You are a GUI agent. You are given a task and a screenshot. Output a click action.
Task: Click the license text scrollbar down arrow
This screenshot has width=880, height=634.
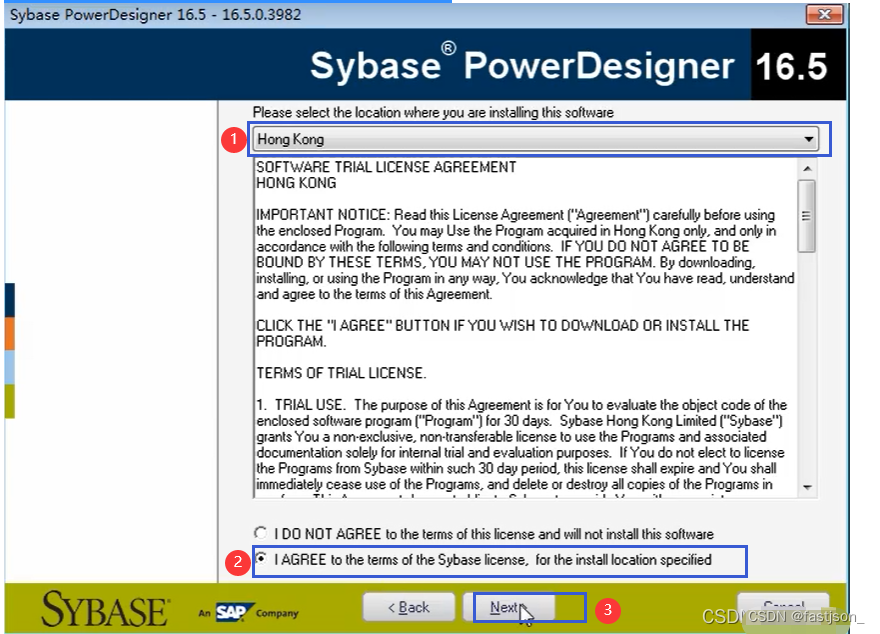[807, 487]
